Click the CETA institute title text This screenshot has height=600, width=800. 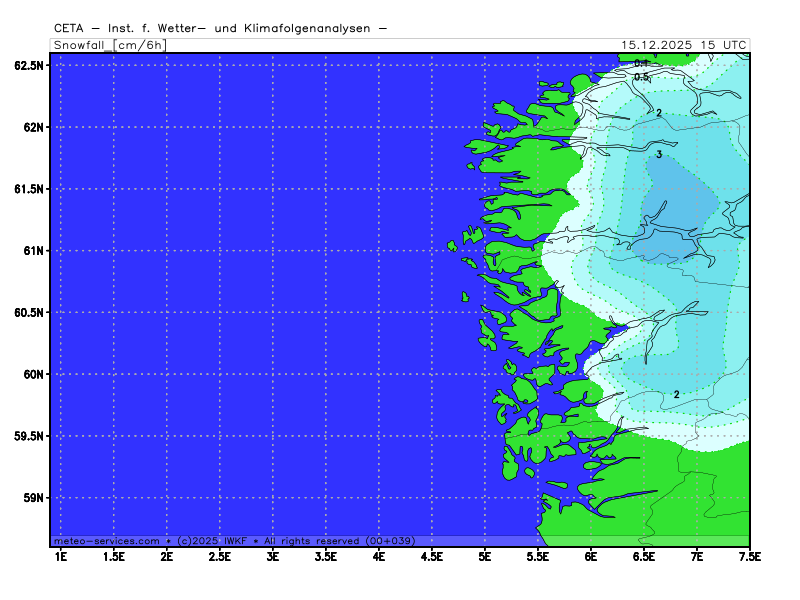pyautogui.click(x=220, y=29)
